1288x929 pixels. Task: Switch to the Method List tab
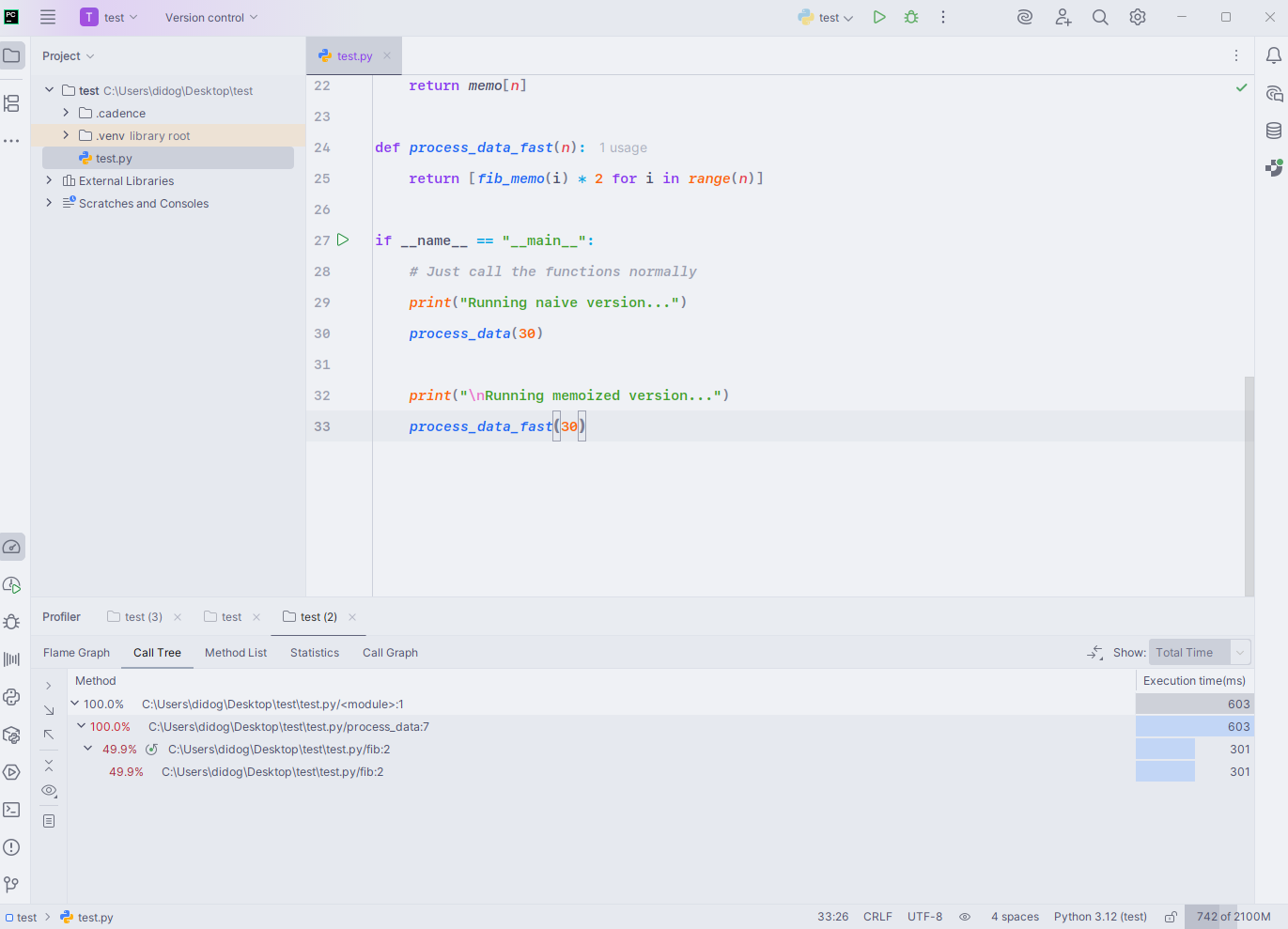coord(236,653)
